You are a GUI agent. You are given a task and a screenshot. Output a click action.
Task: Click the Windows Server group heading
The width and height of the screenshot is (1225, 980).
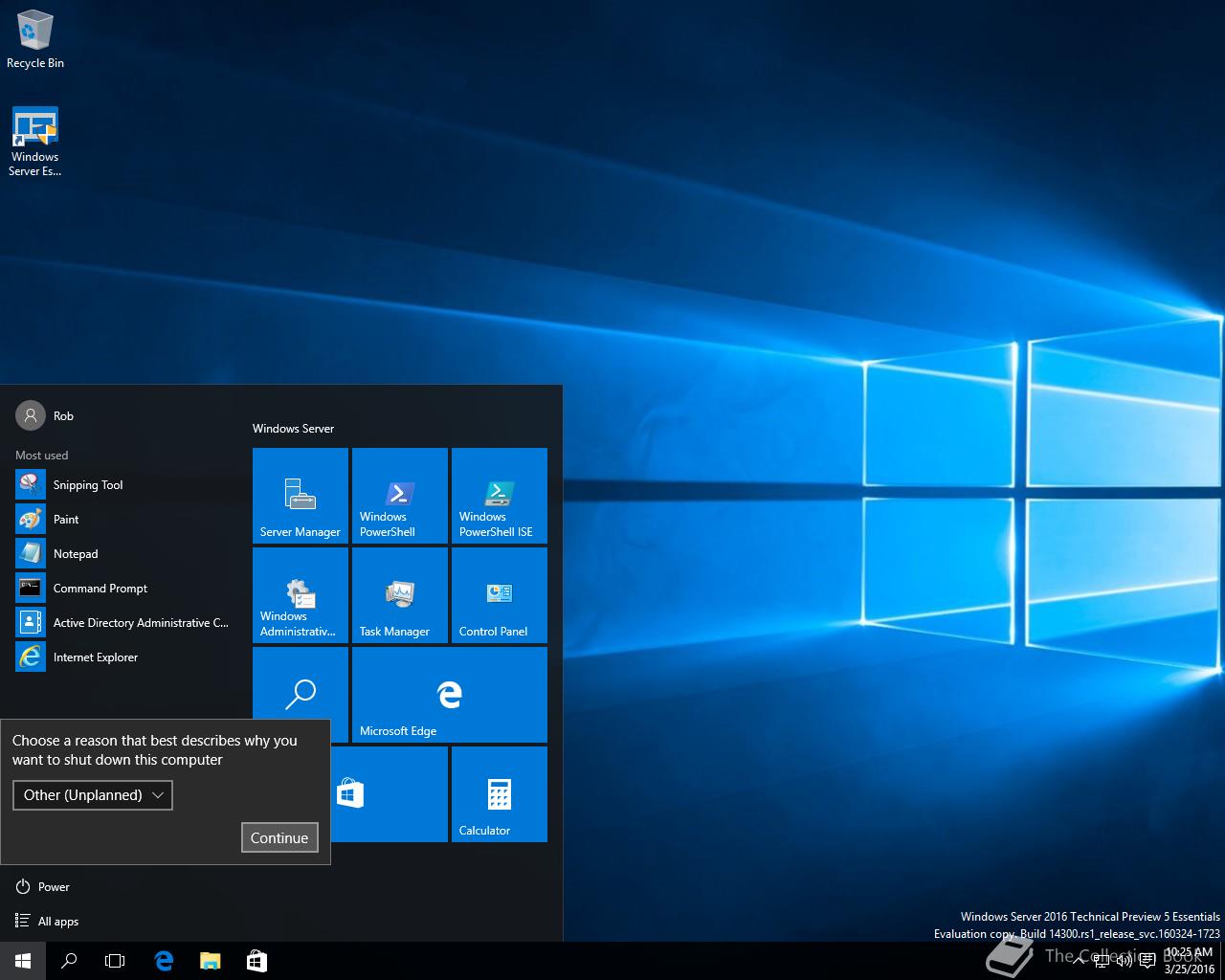(x=293, y=429)
